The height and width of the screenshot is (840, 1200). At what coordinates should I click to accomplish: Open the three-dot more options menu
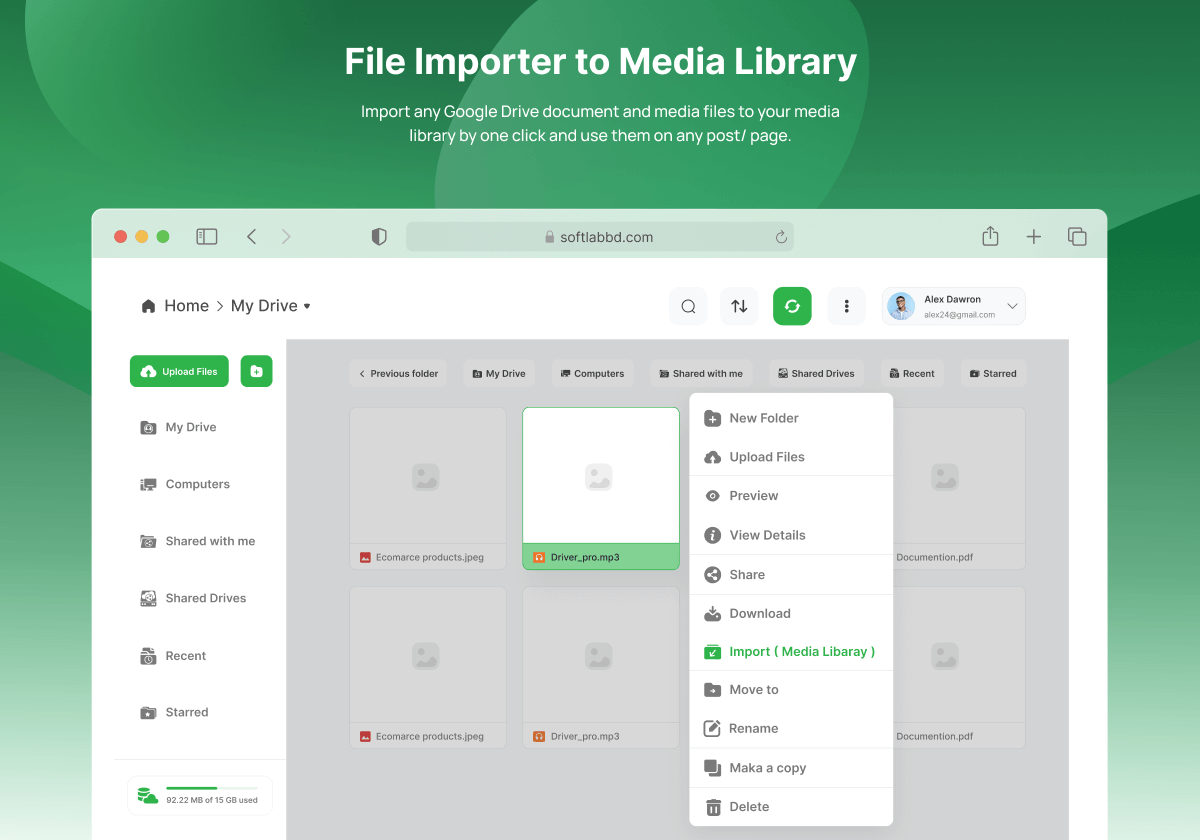point(847,307)
